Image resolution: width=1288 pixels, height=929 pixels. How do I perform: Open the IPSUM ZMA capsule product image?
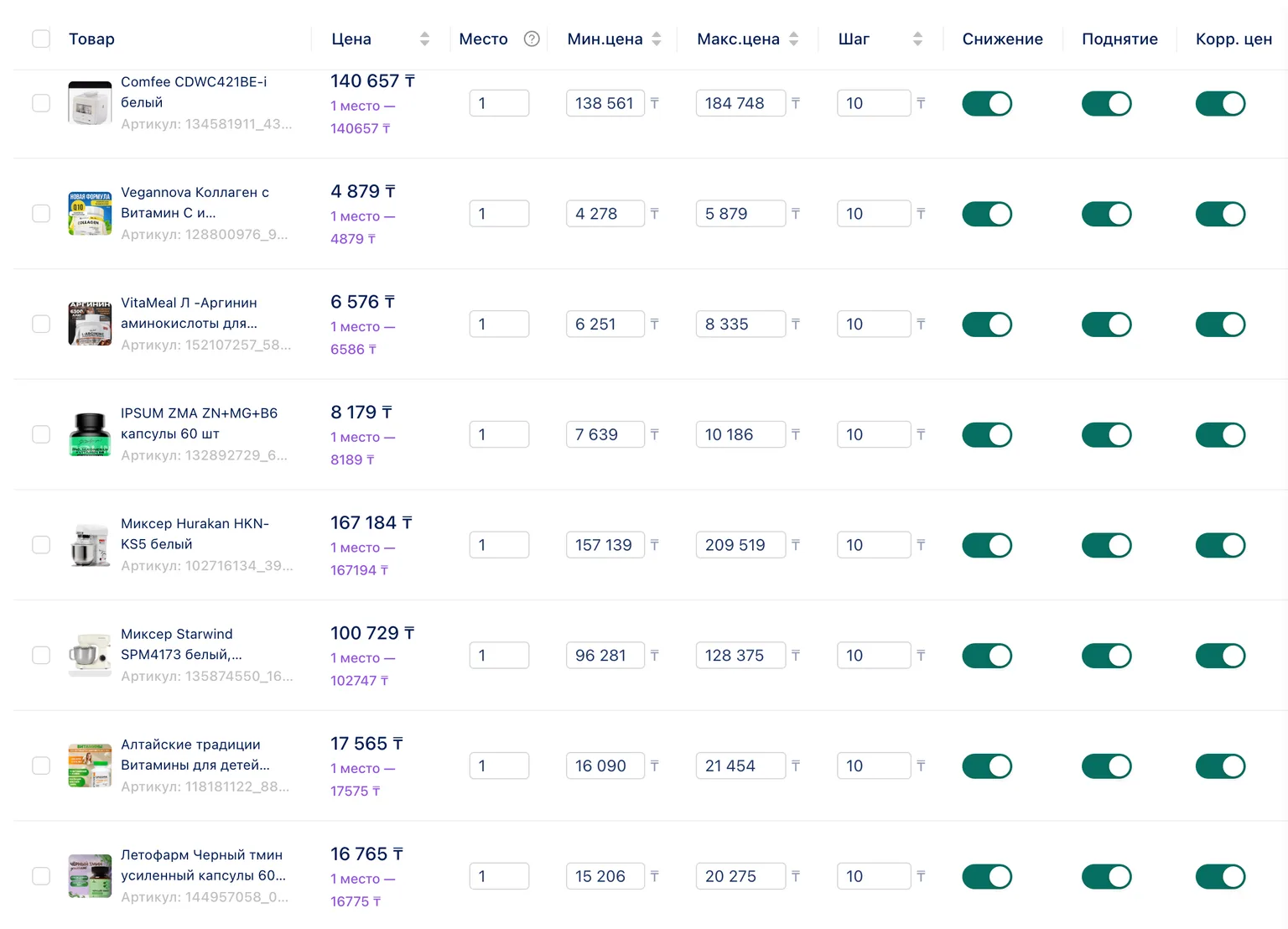(90, 434)
